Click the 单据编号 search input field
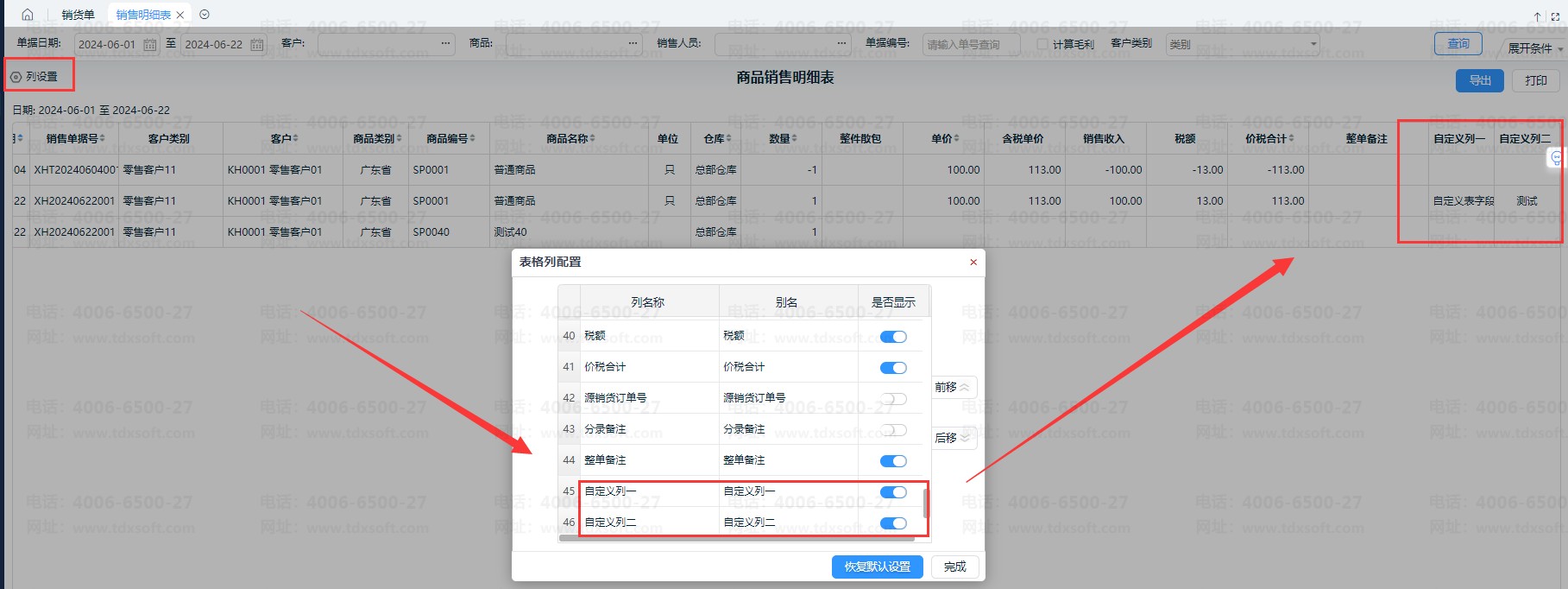The width and height of the screenshot is (1568, 589). (x=971, y=44)
